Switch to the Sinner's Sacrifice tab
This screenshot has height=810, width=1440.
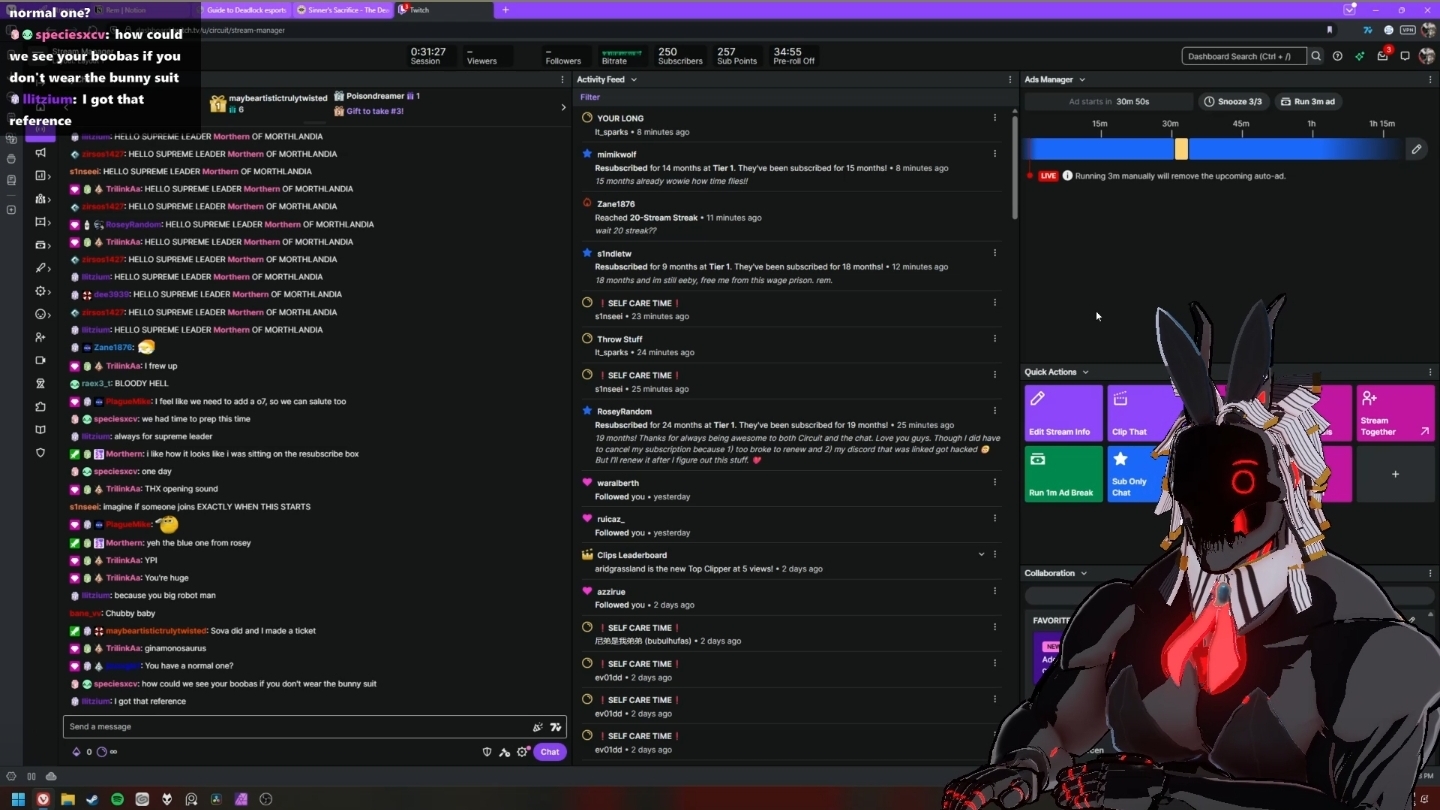[x=343, y=10]
